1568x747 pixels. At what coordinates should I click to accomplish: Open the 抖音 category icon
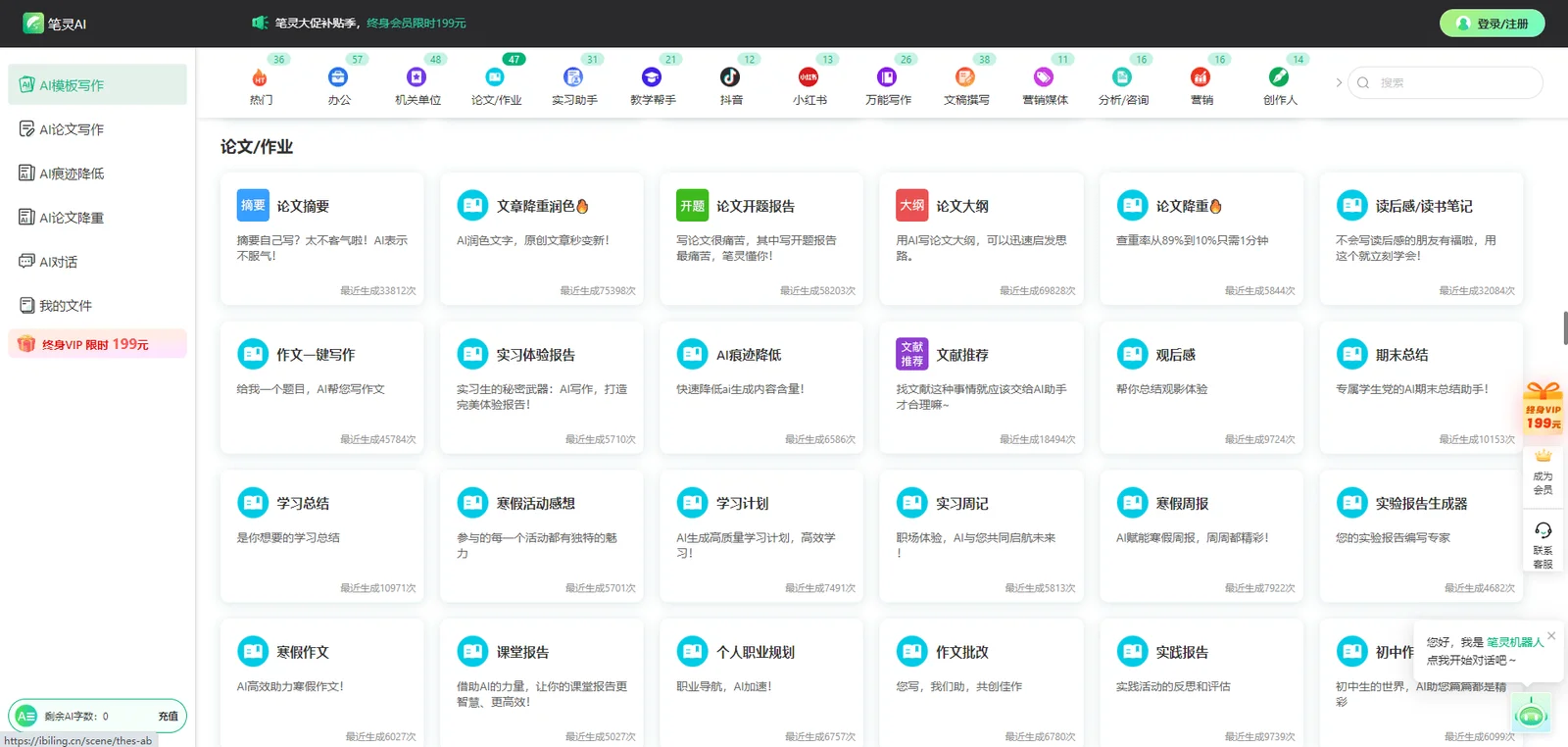(730, 77)
